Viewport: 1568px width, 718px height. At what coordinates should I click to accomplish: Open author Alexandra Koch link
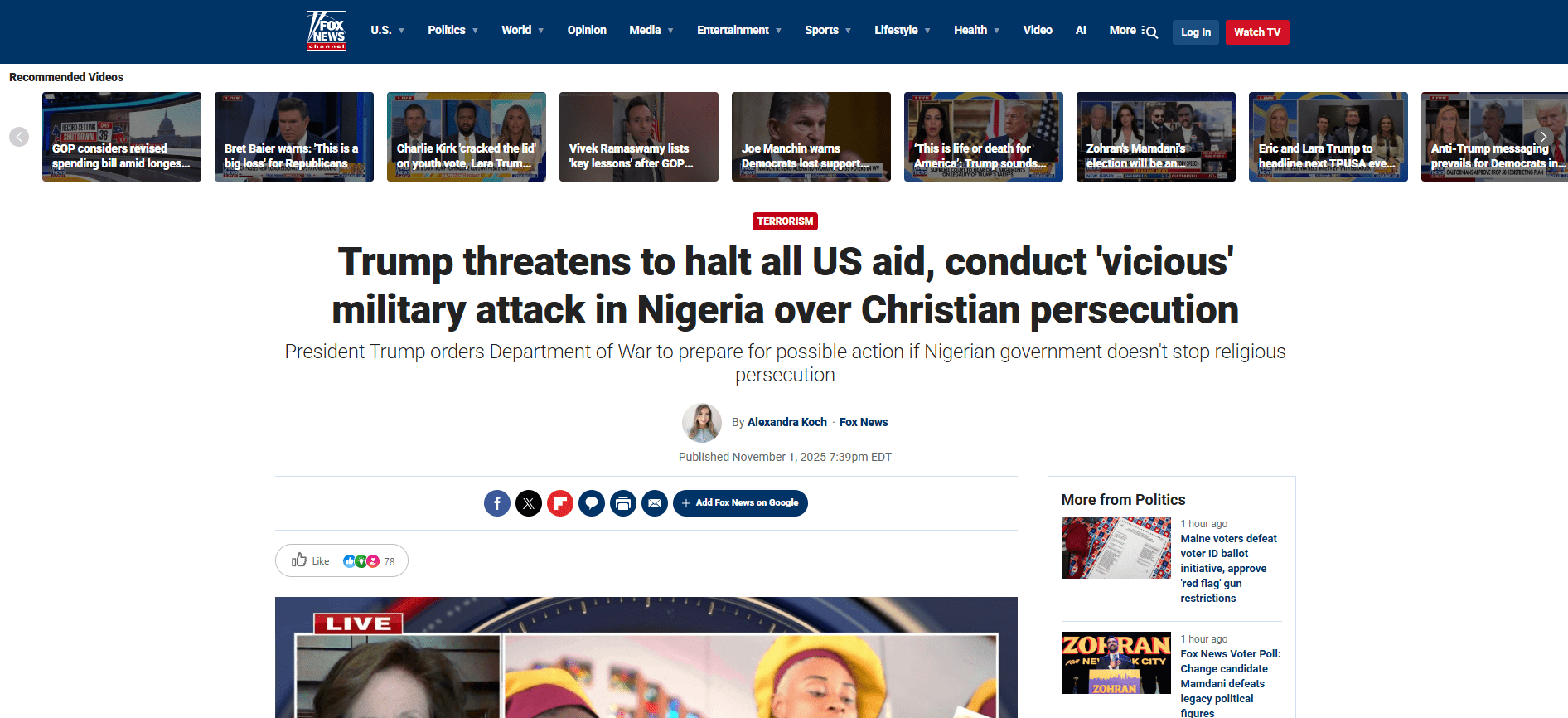point(787,422)
